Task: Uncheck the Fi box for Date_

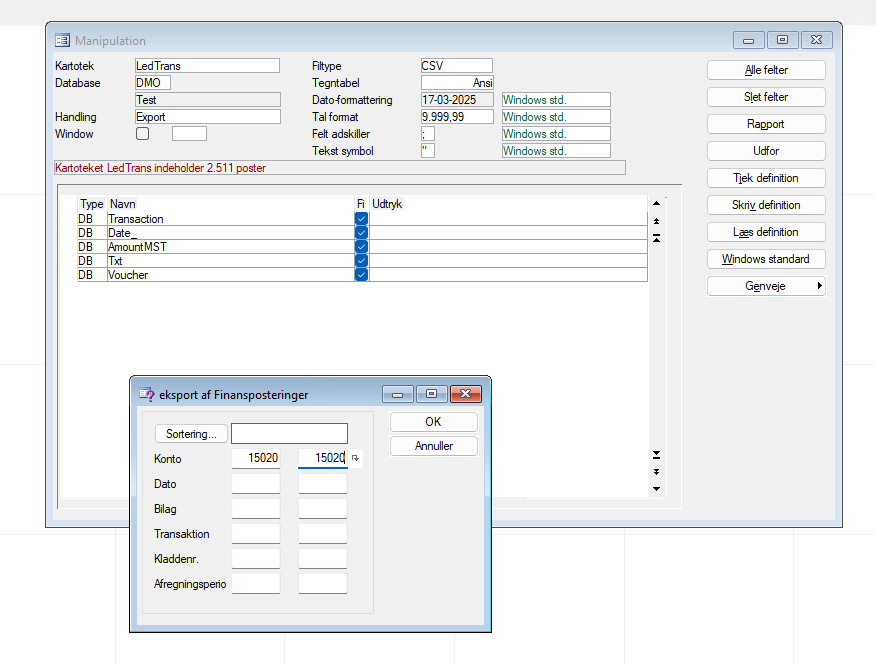Action: click(361, 232)
